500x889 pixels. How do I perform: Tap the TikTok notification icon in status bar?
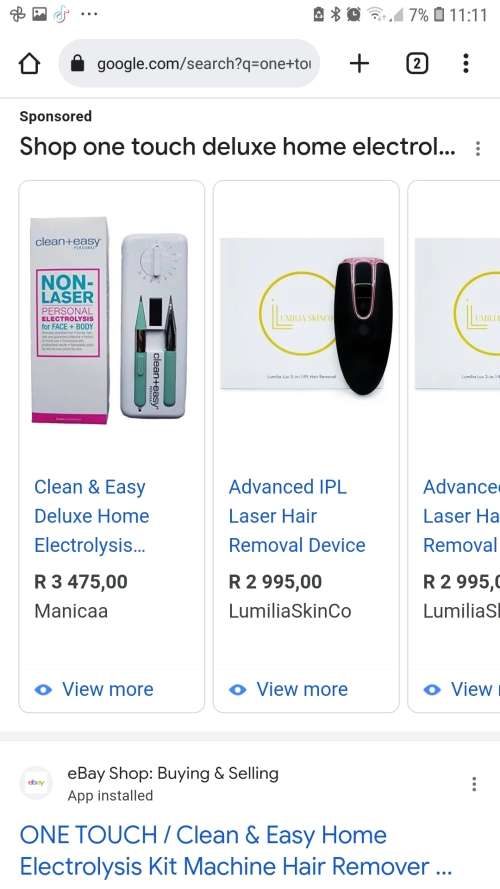point(61,14)
